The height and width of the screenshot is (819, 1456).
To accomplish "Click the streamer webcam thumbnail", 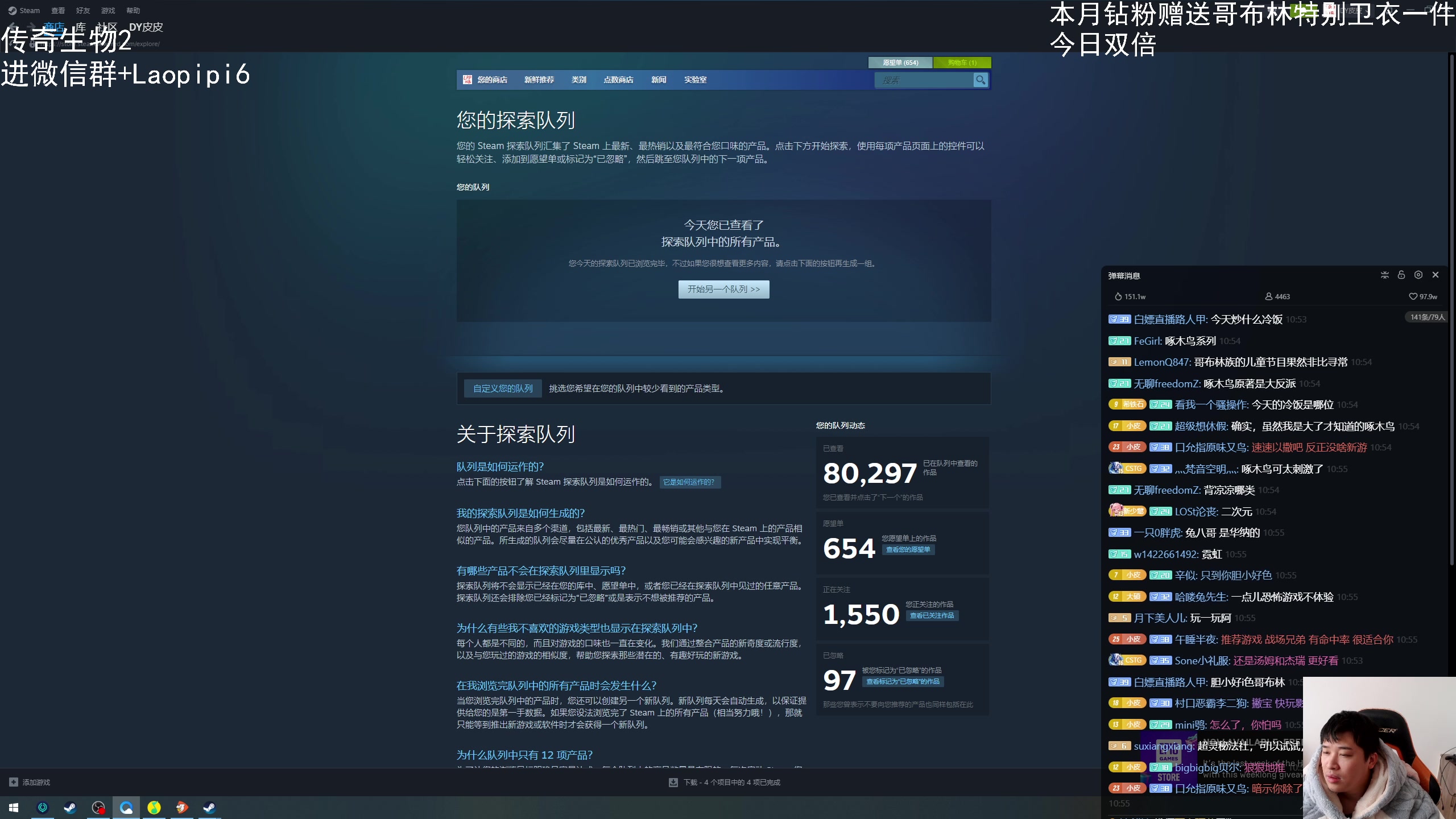I will pos(1379,748).
